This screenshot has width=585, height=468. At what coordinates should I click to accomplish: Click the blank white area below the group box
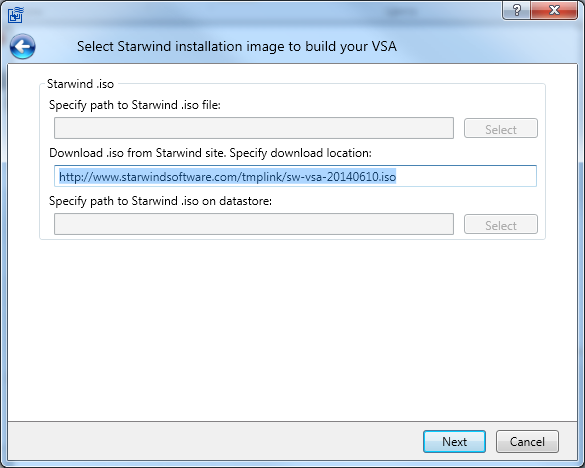(x=292, y=328)
